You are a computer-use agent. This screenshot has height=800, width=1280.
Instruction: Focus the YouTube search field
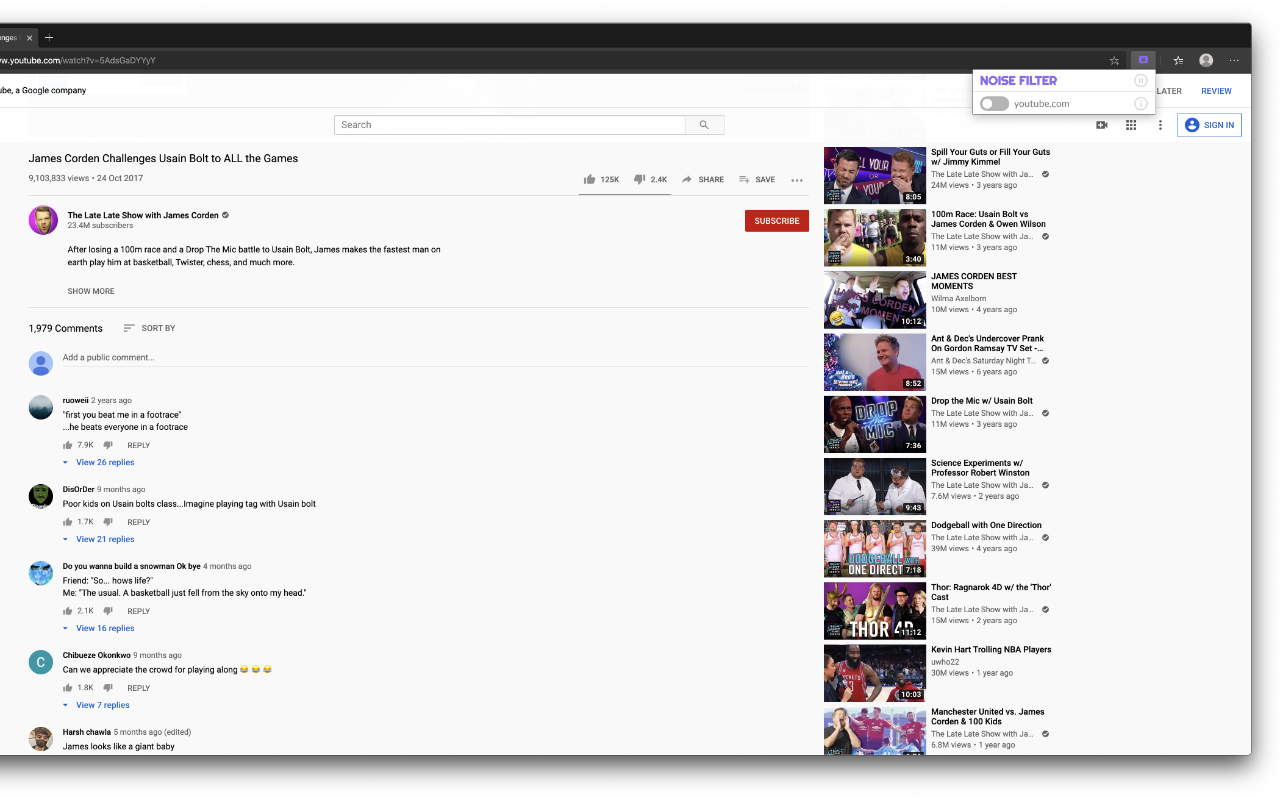point(510,125)
